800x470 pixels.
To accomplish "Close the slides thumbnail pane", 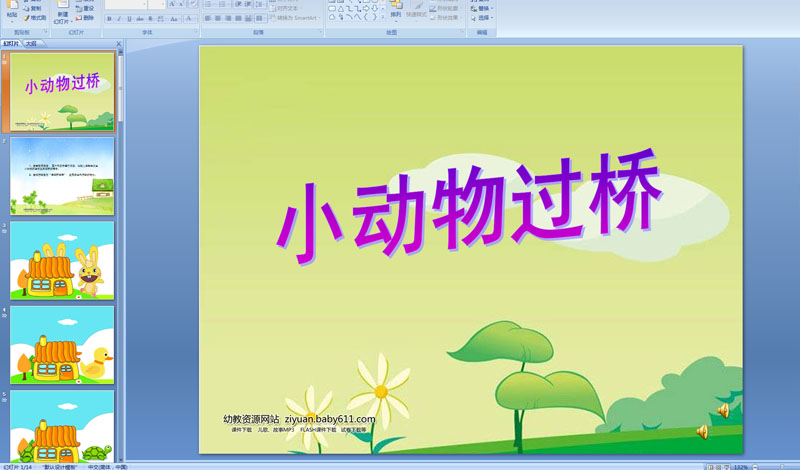I will 119,44.
